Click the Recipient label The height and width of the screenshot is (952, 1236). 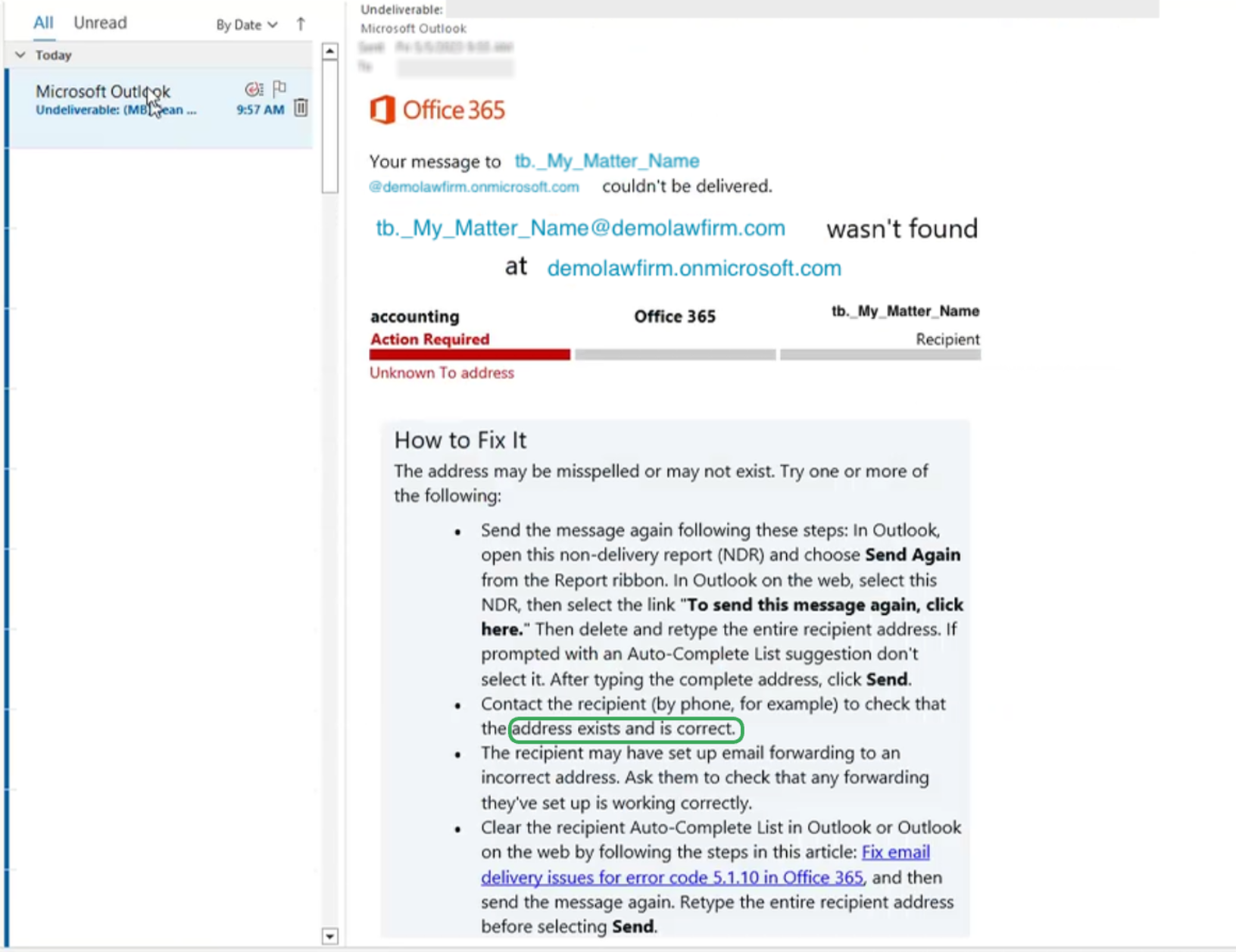(947, 339)
